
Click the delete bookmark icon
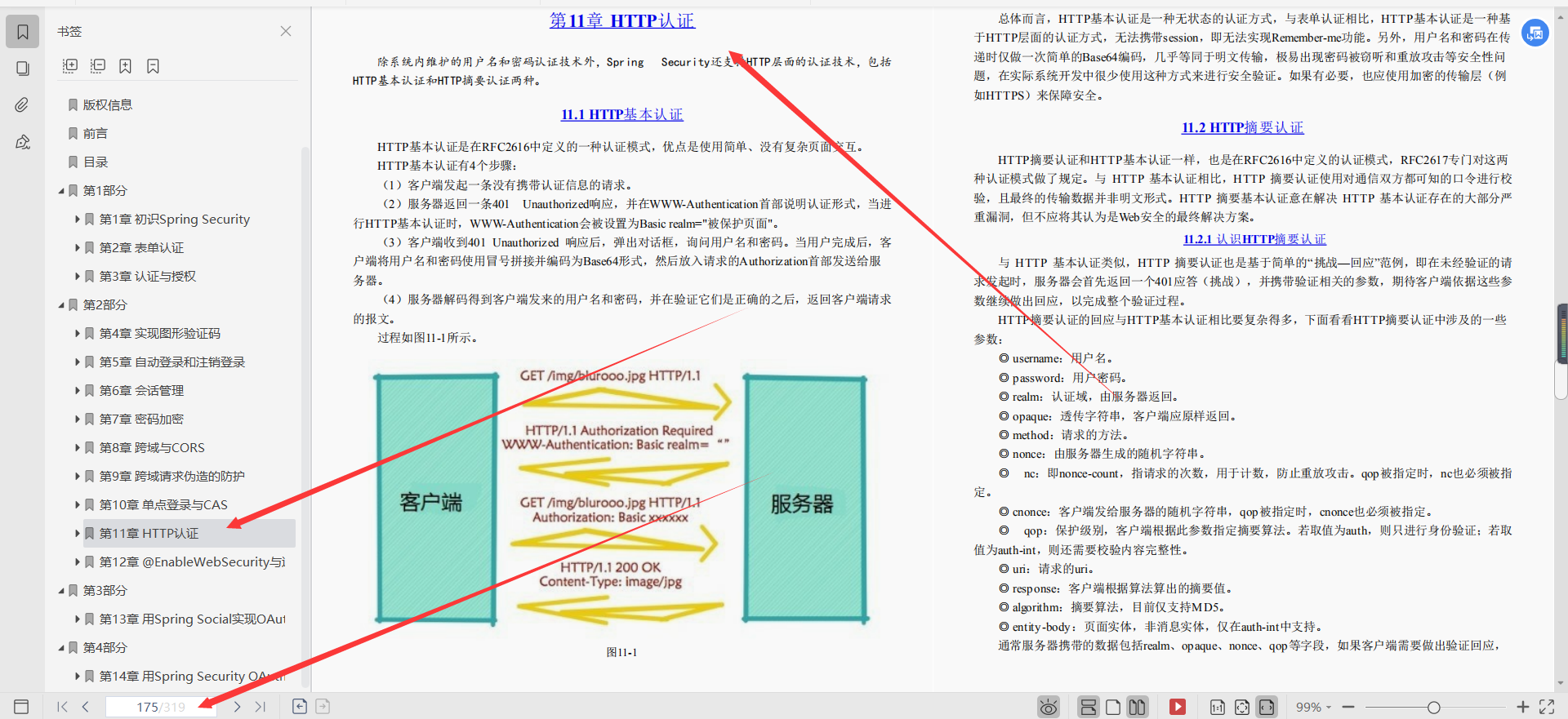[153, 66]
